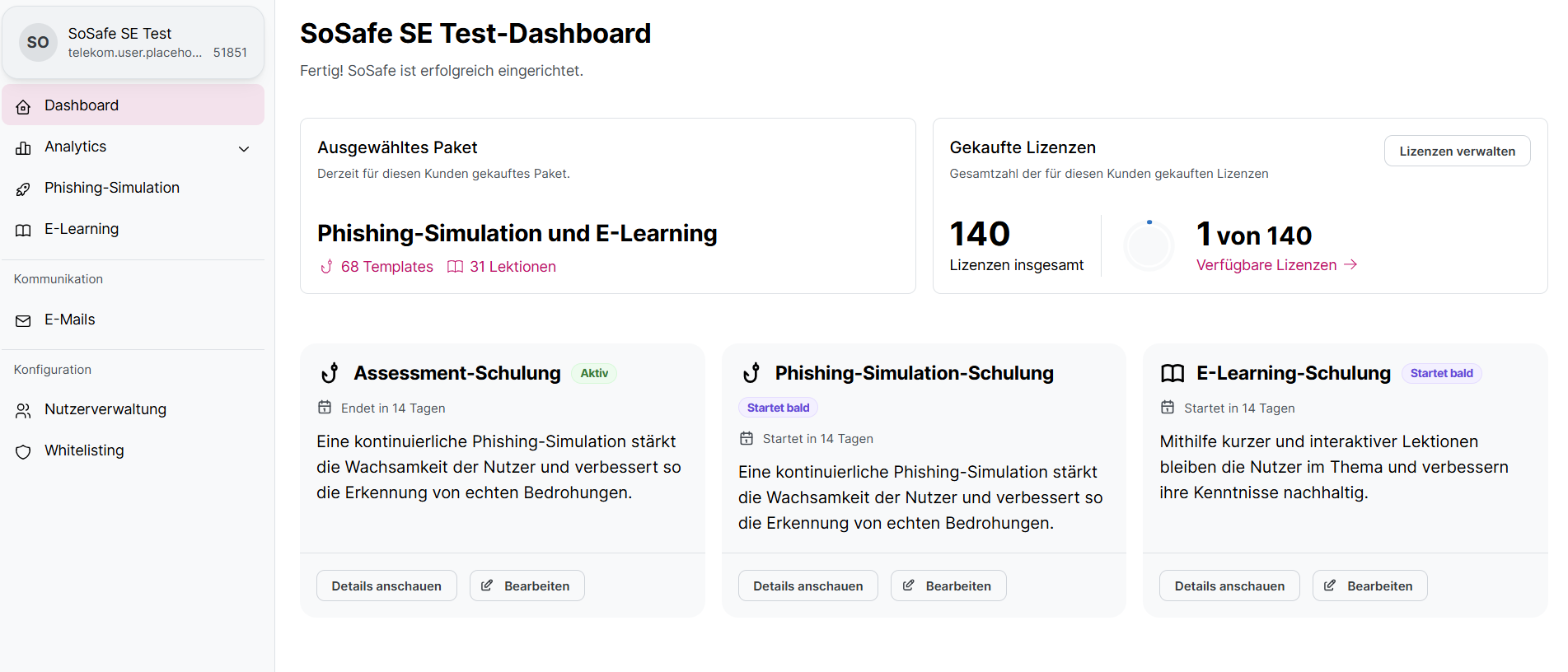Image resolution: width=1568 pixels, height=672 pixels.
Task: Click the E-Learning book icon in sidebar
Action: pyautogui.click(x=23, y=231)
